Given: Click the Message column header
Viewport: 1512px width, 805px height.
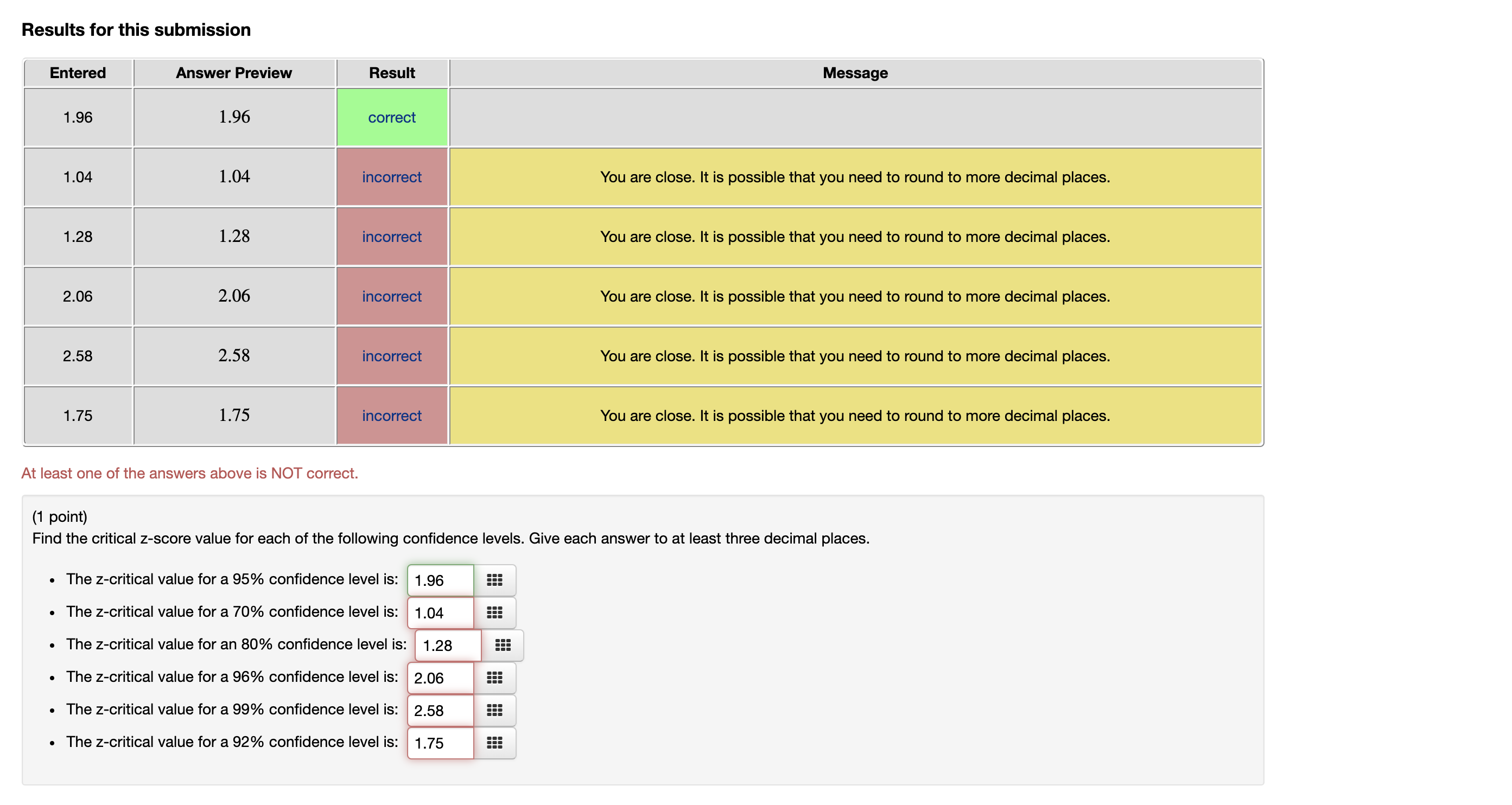Looking at the screenshot, I should click(855, 73).
